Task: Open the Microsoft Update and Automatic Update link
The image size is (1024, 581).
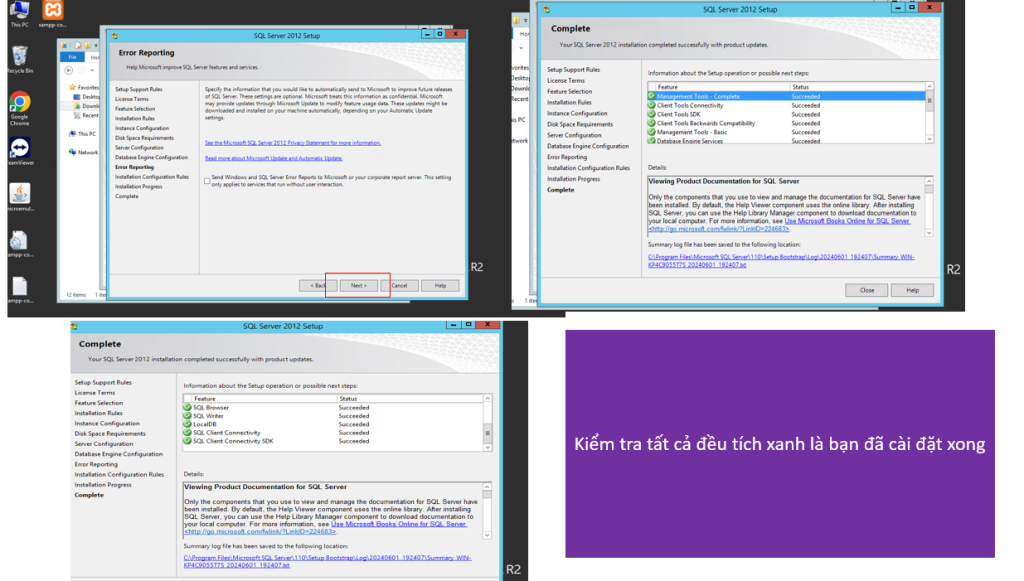Action: tap(274, 158)
